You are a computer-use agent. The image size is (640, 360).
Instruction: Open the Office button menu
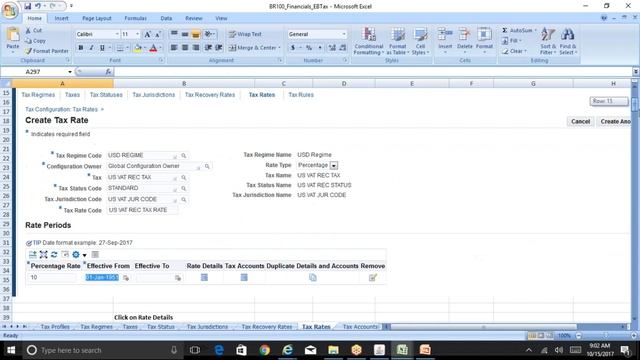[x=10, y=11]
